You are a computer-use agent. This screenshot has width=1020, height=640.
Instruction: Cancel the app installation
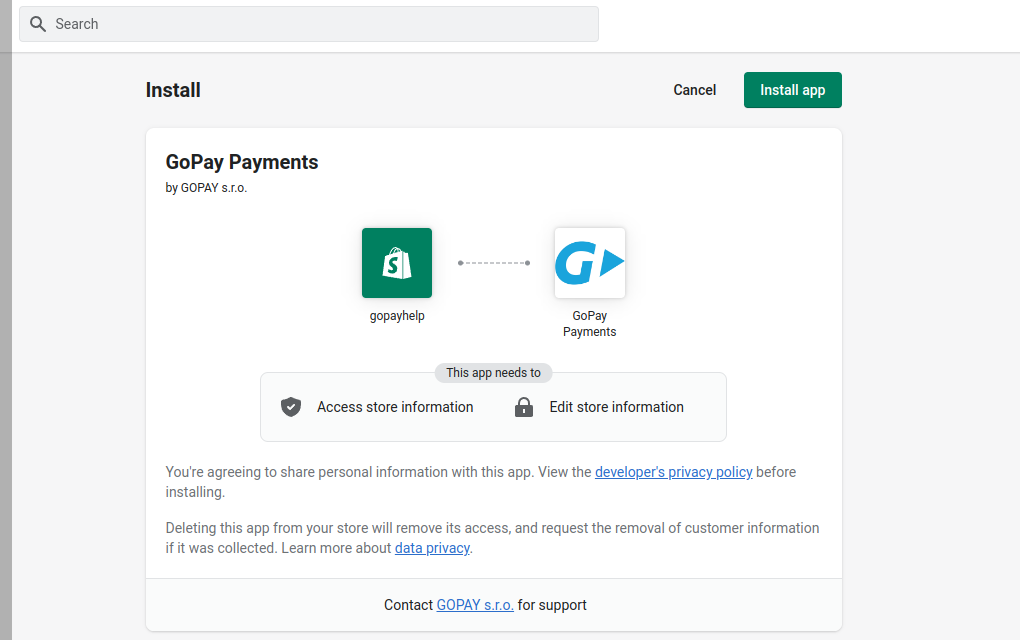694,90
